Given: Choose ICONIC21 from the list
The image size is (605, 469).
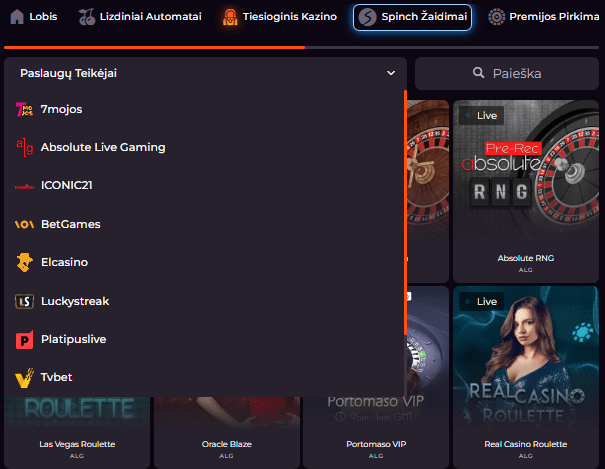Looking at the screenshot, I should point(204,186).
